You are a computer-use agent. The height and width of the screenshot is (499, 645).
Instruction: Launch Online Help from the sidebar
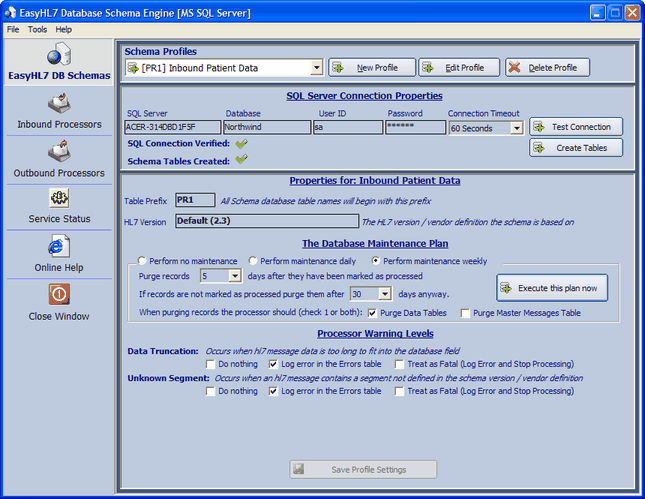point(58,247)
